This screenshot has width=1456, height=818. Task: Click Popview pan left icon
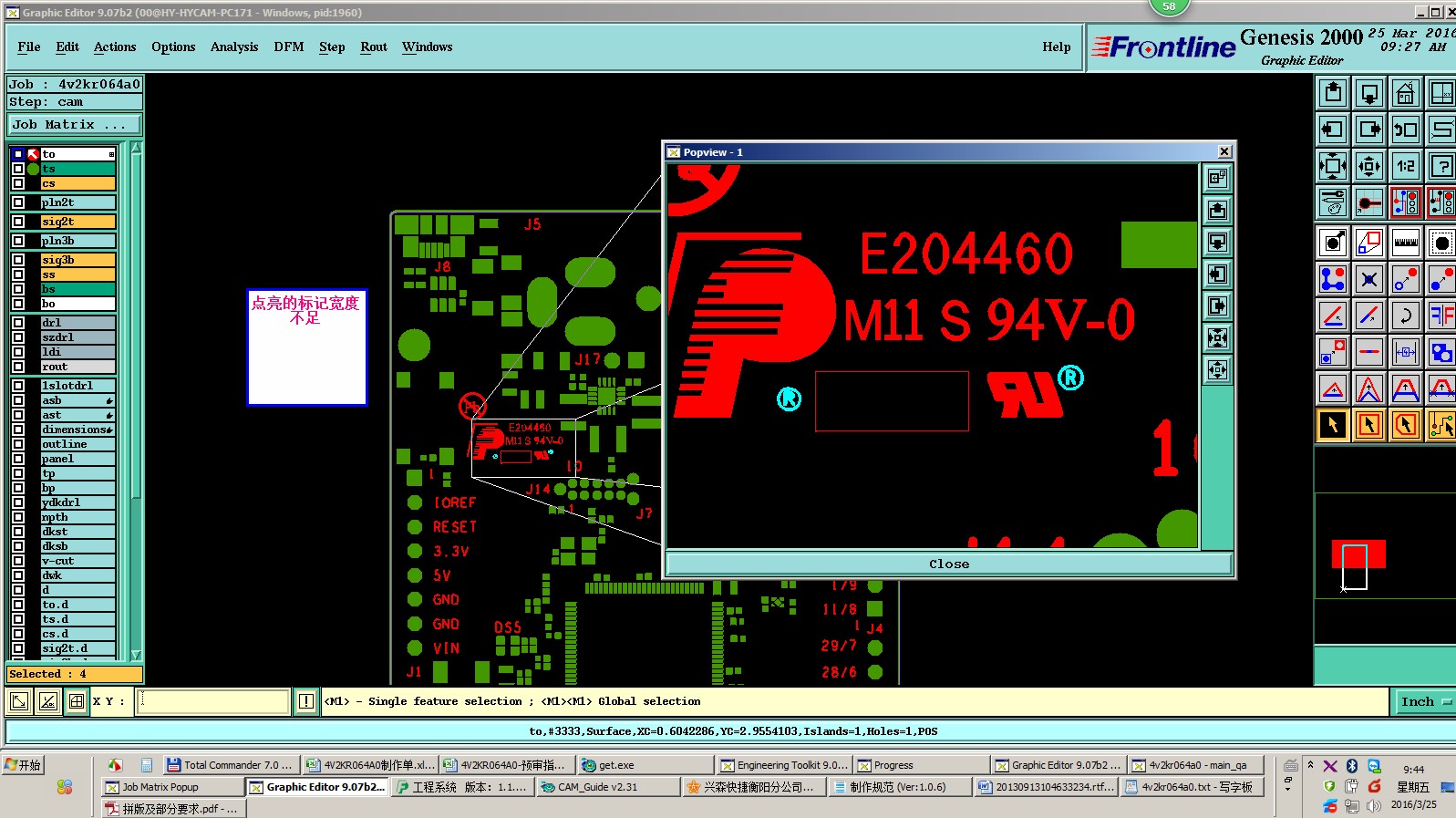tap(1218, 274)
